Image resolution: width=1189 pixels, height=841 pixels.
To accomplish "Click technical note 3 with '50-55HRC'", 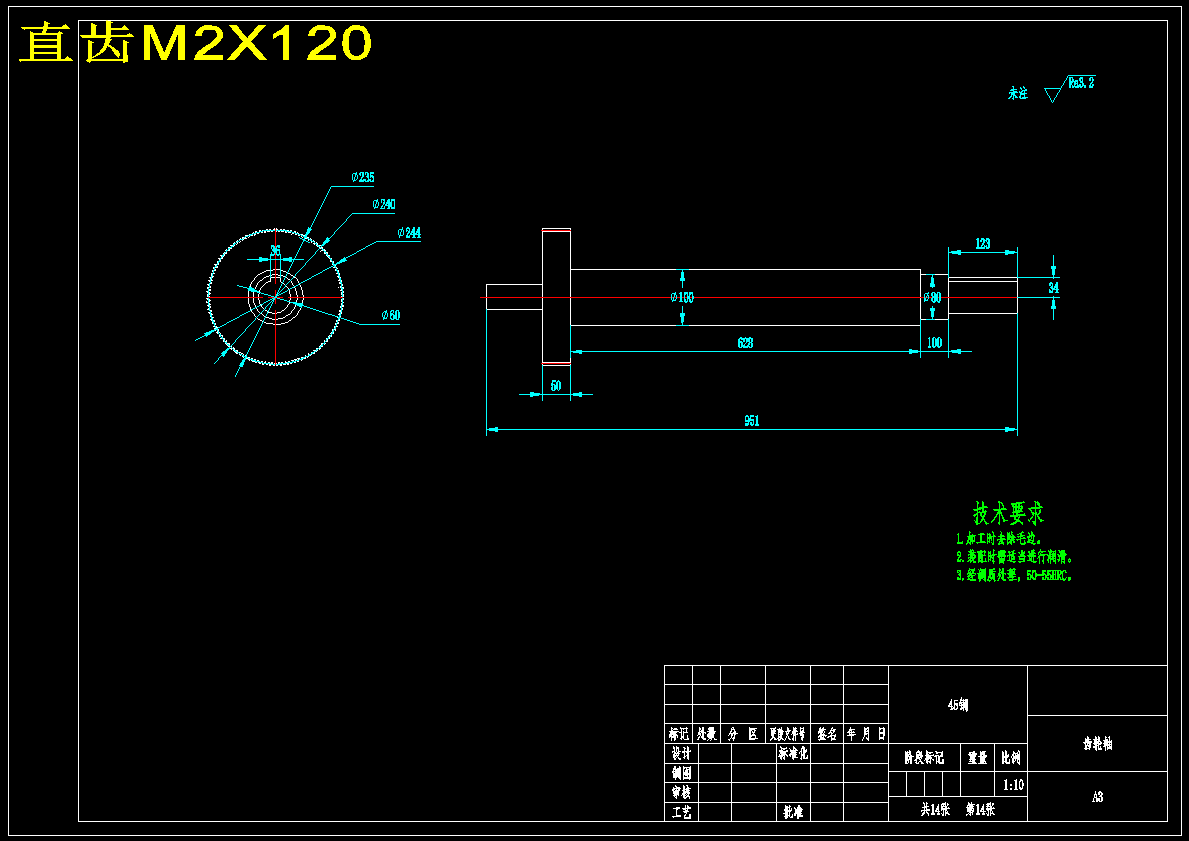I will [x=1015, y=576].
